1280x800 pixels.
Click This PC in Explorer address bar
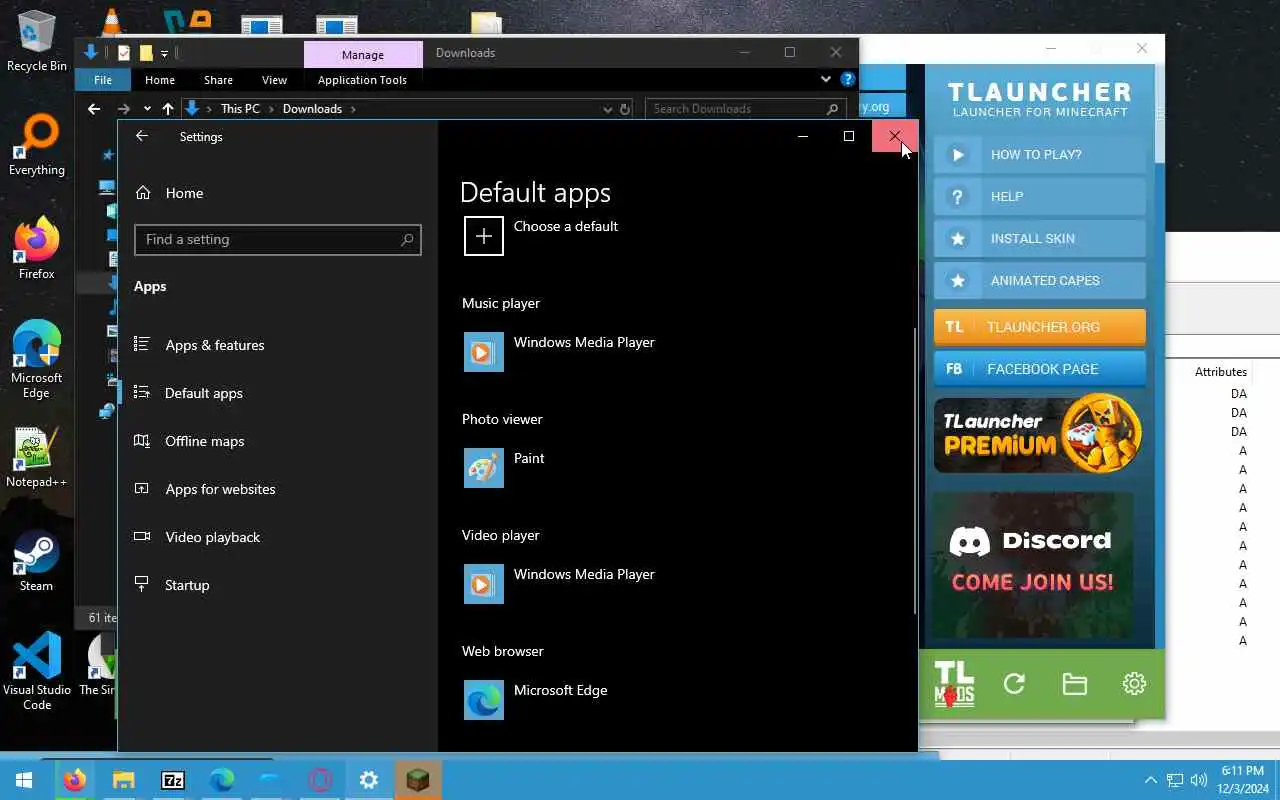coord(240,109)
